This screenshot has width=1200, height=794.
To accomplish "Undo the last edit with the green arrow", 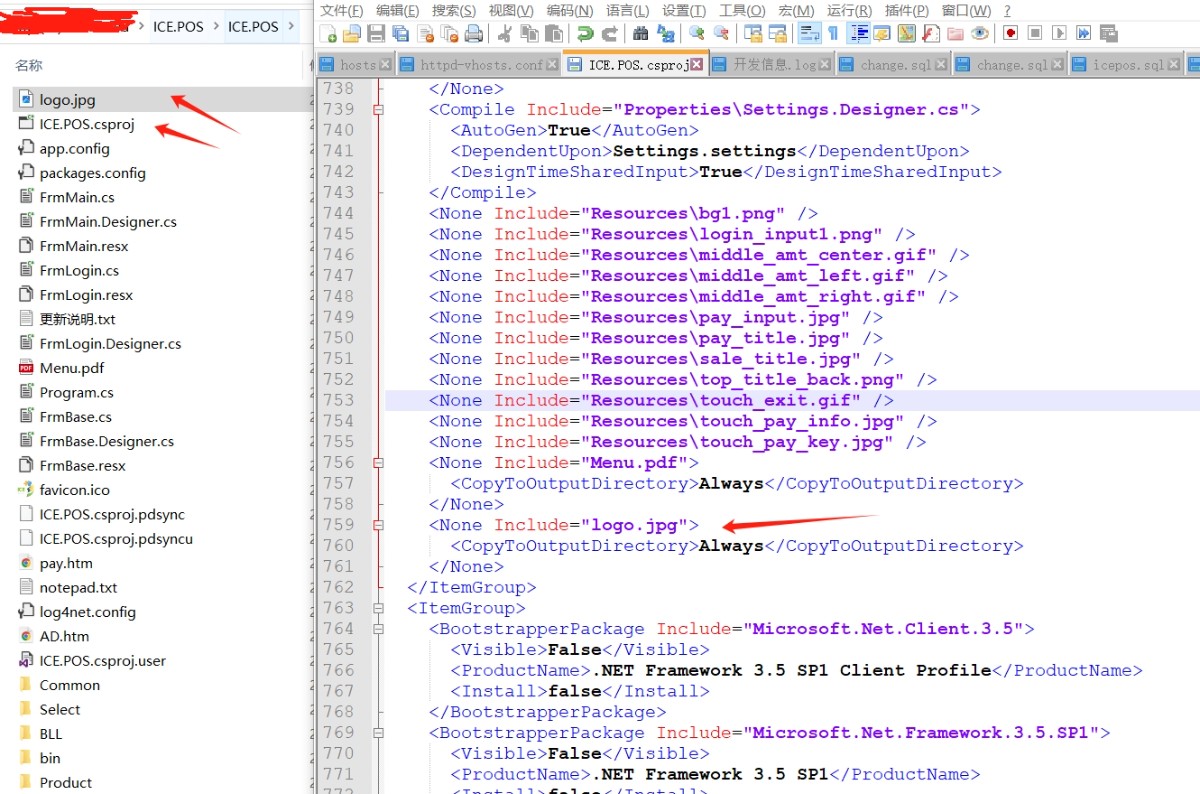I will tap(585, 33).
